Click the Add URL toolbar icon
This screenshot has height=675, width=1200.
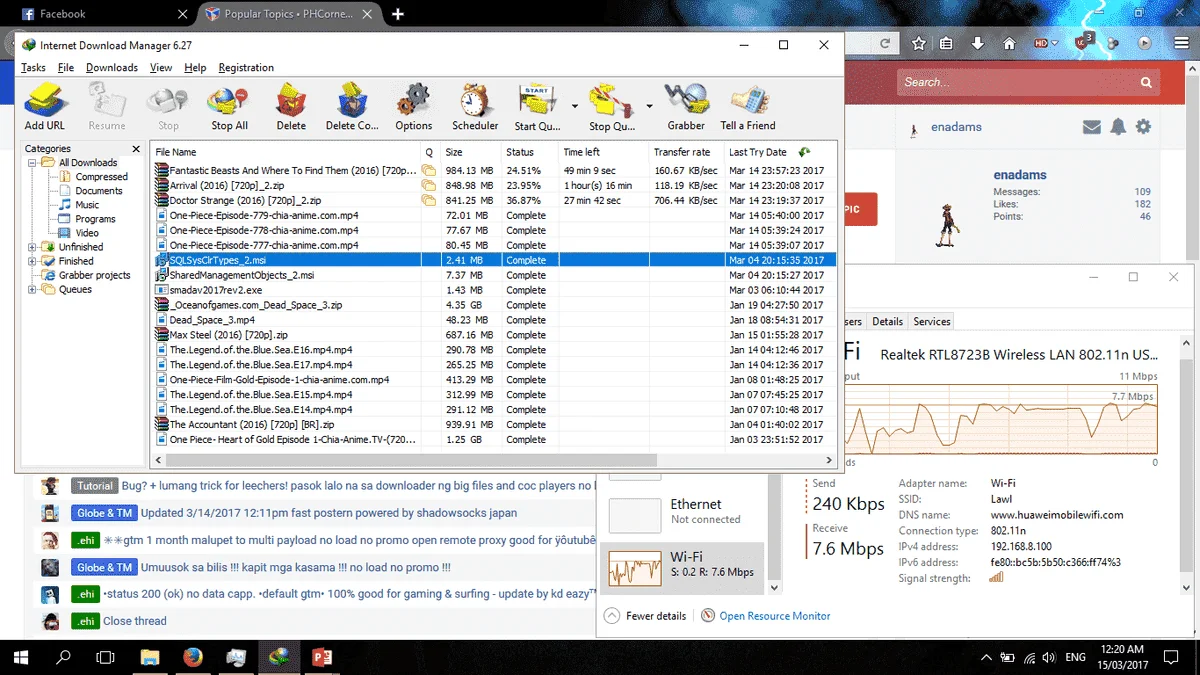[45, 108]
